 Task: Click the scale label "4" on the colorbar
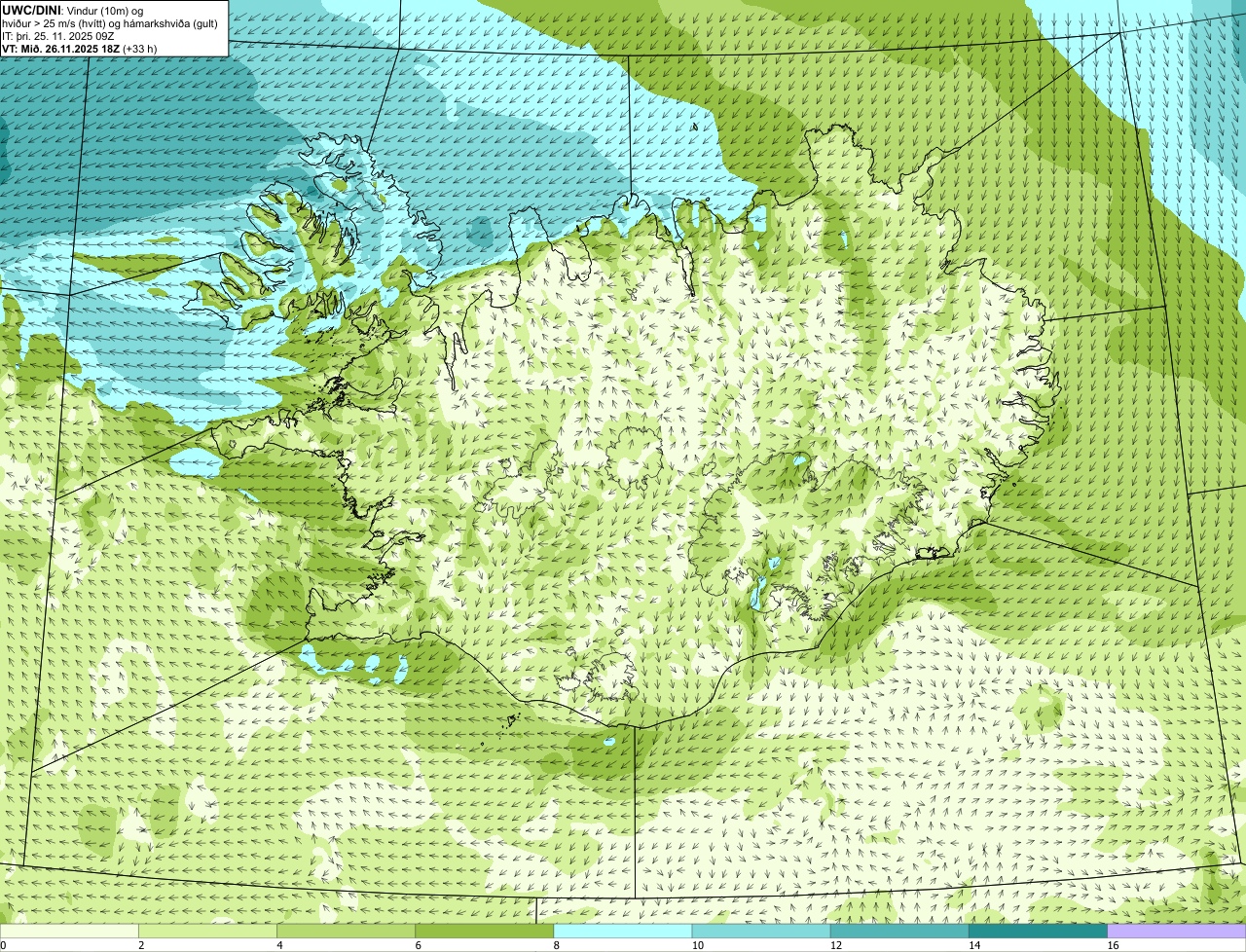(280, 945)
